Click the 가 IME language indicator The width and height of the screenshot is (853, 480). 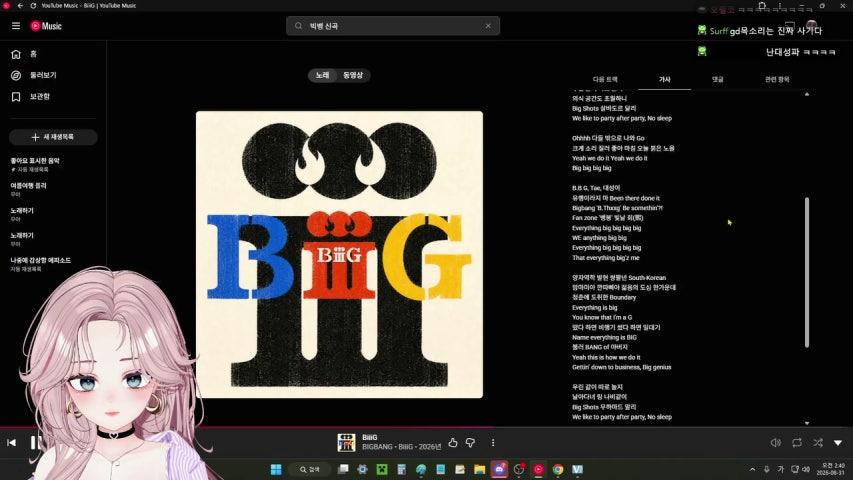[x=781, y=469]
